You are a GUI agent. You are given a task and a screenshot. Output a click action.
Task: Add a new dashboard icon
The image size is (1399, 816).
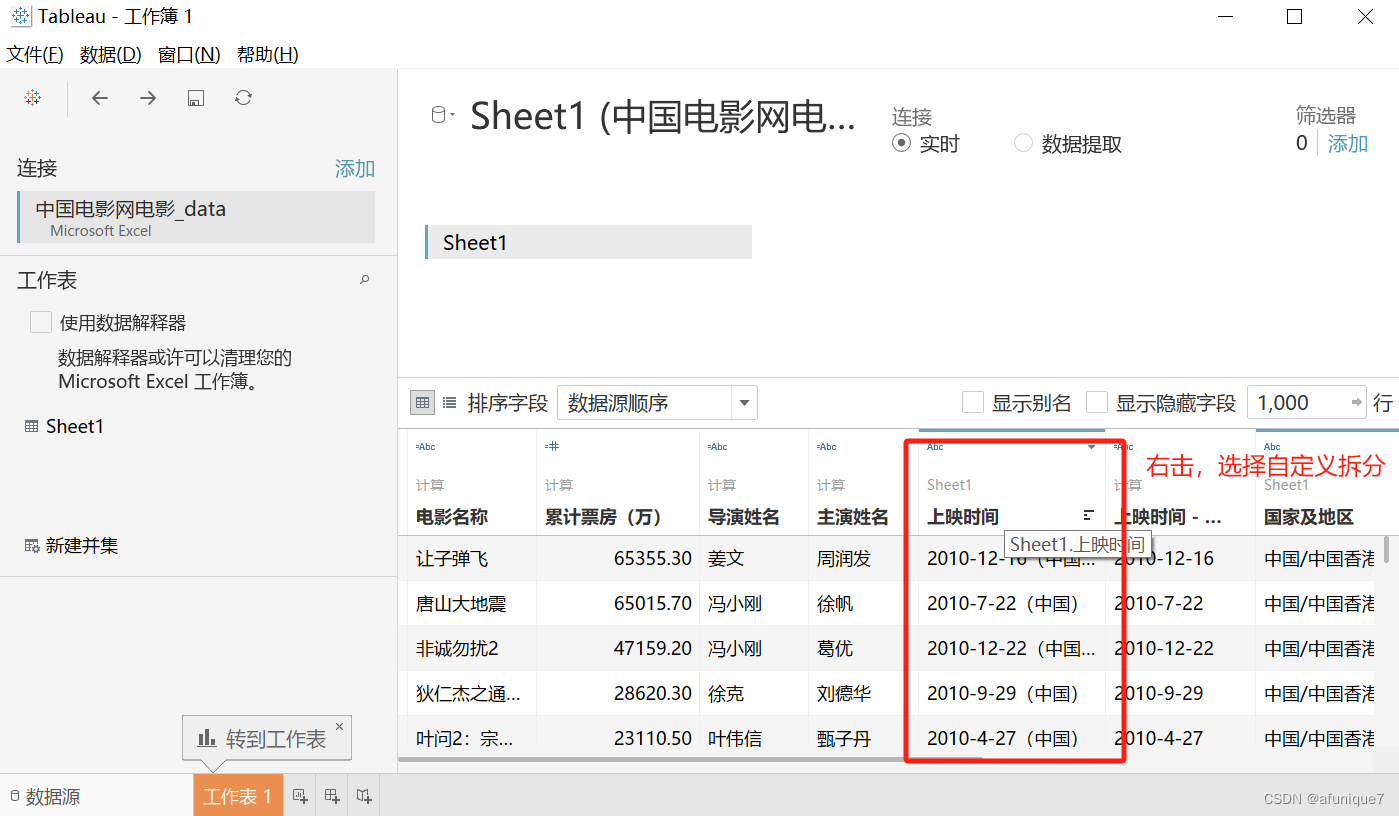click(332, 796)
